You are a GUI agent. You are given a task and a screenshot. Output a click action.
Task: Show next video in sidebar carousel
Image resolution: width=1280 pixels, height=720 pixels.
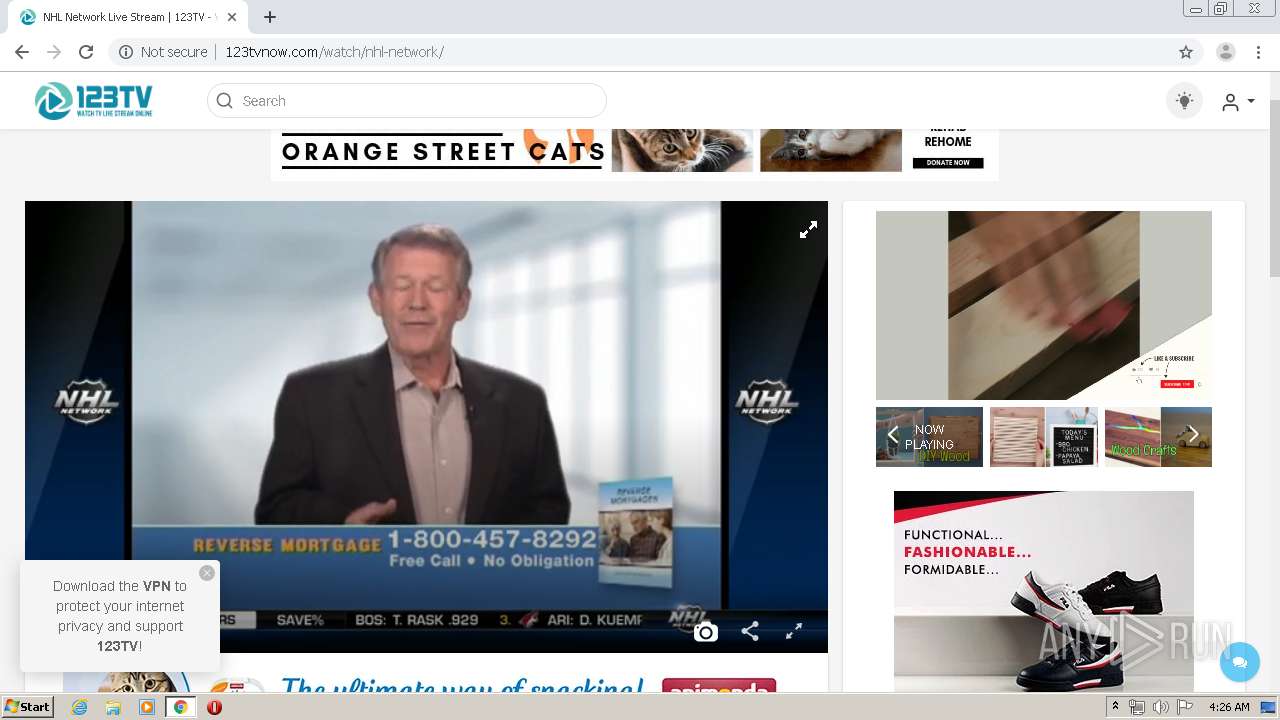click(x=1193, y=435)
